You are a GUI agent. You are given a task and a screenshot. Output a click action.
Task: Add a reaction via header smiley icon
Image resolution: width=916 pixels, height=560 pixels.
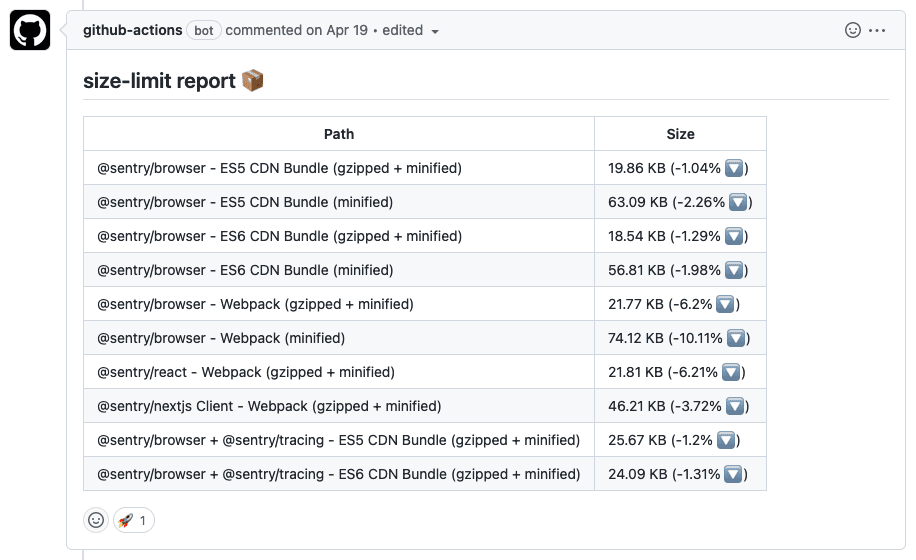click(x=852, y=30)
